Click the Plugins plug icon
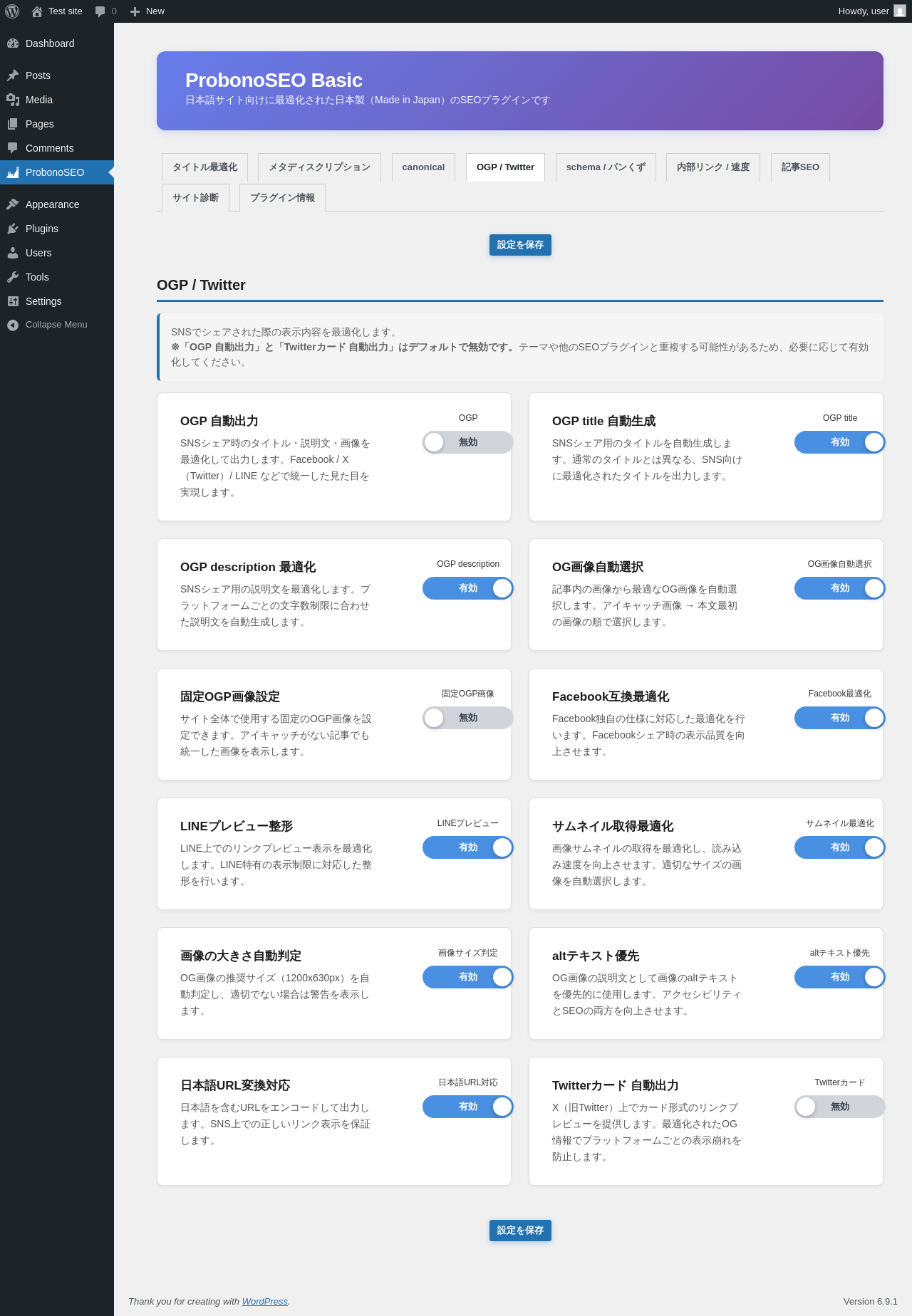 (x=13, y=229)
